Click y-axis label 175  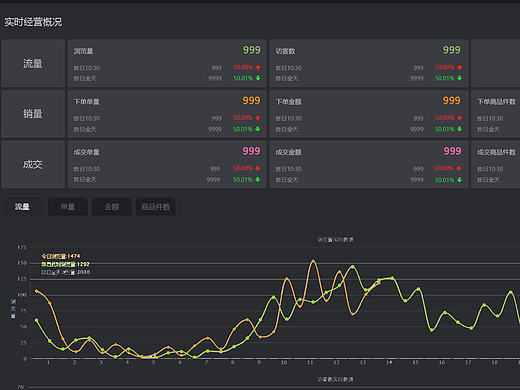tap(22, 247)
